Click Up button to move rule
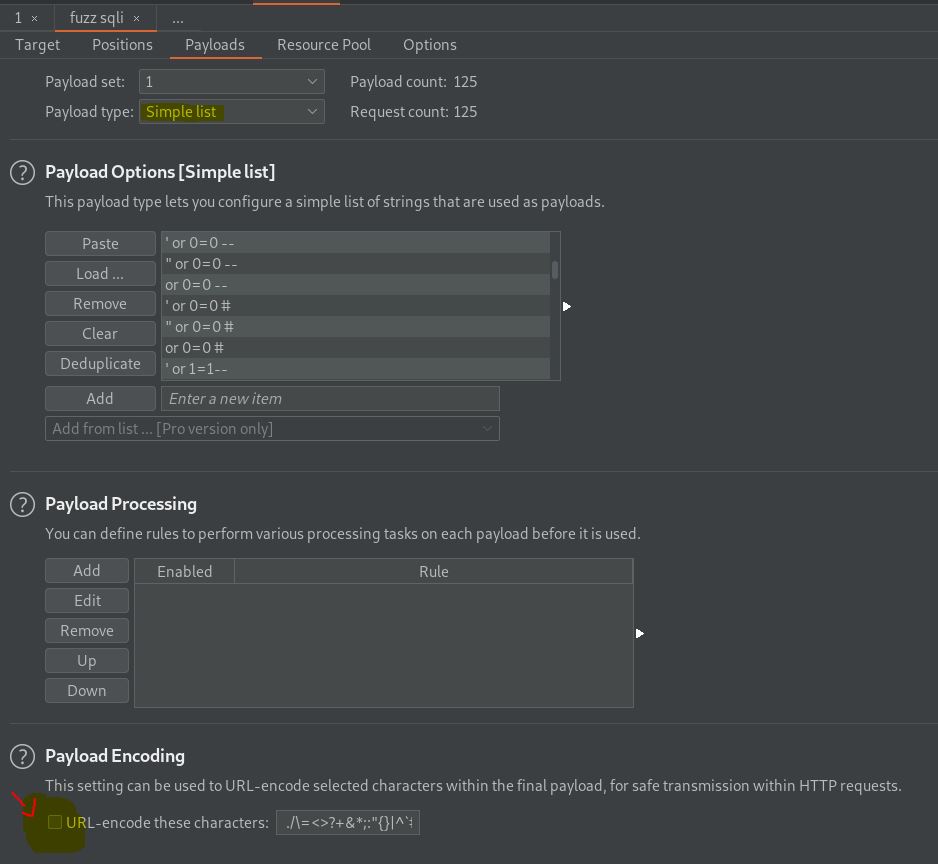Viewport: 938px width, 864px height. point(87,661)
